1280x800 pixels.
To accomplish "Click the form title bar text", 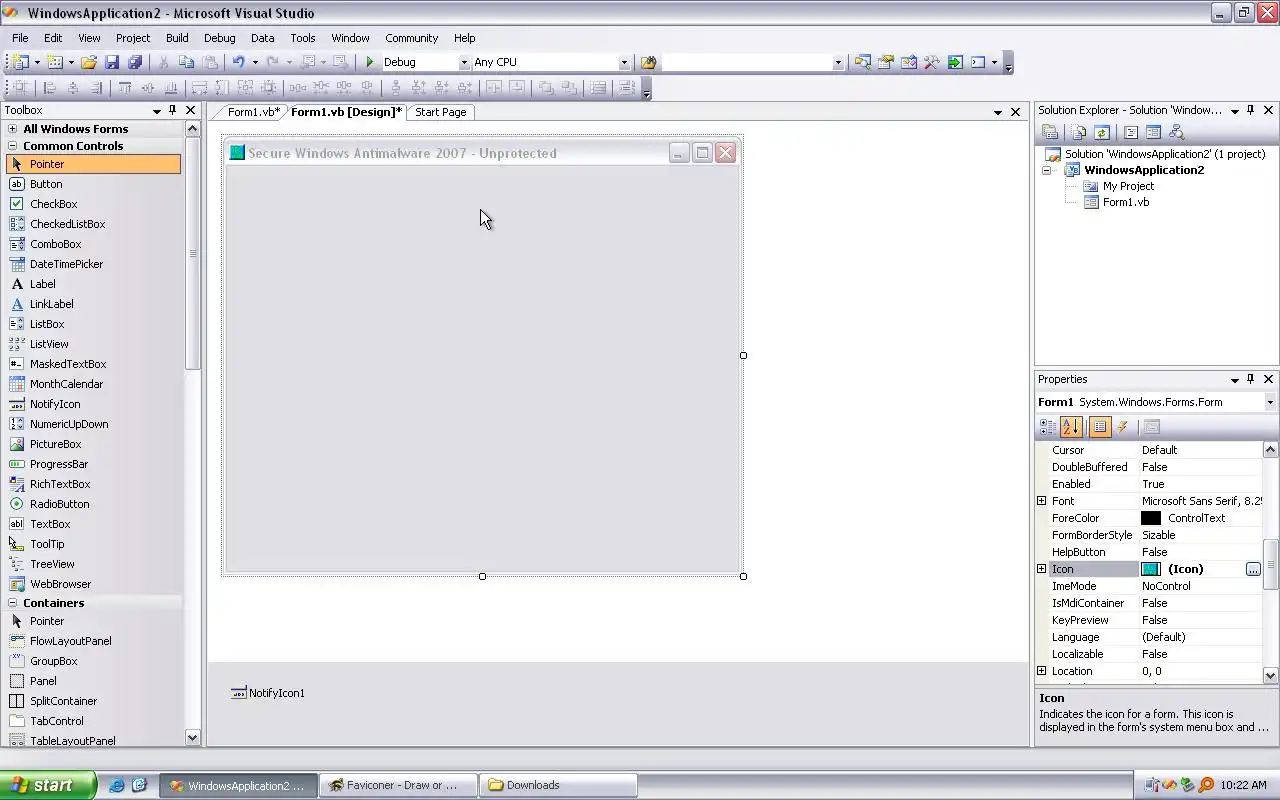I will [x=402, y=153].
